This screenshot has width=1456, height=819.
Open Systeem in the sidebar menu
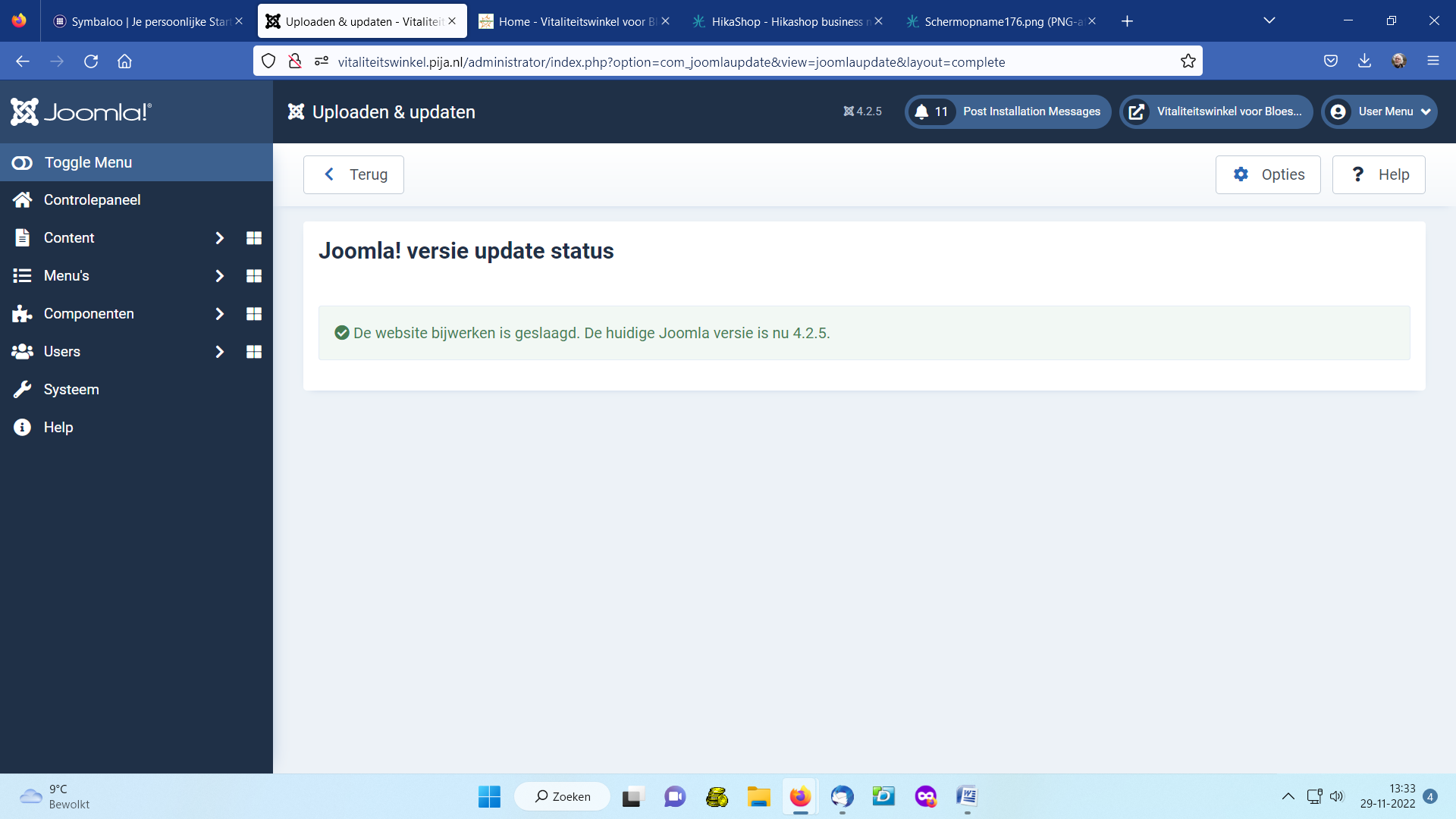coord(71,389)
